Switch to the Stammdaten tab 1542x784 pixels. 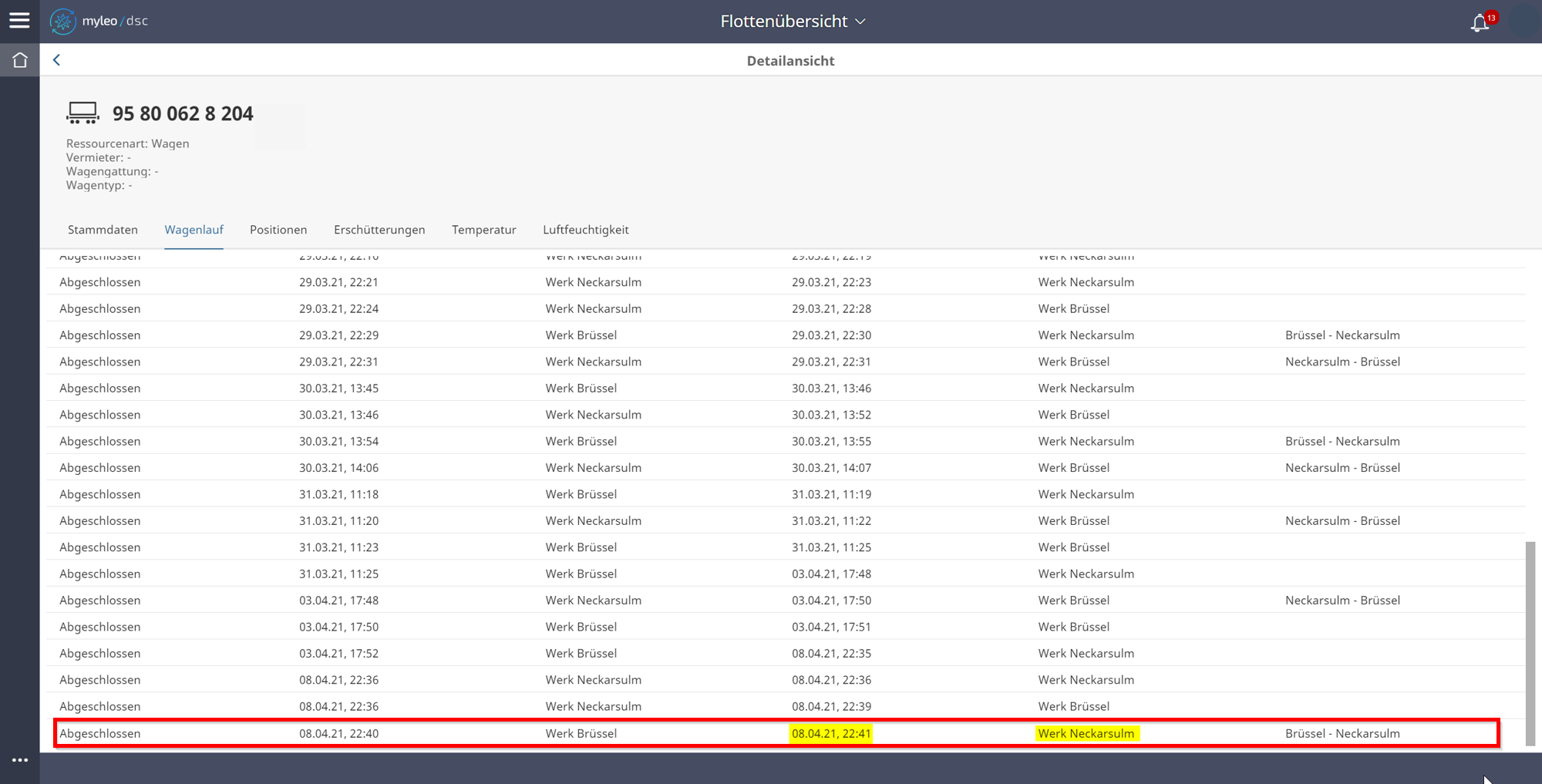pyautogui.click(x=103, y=230)
